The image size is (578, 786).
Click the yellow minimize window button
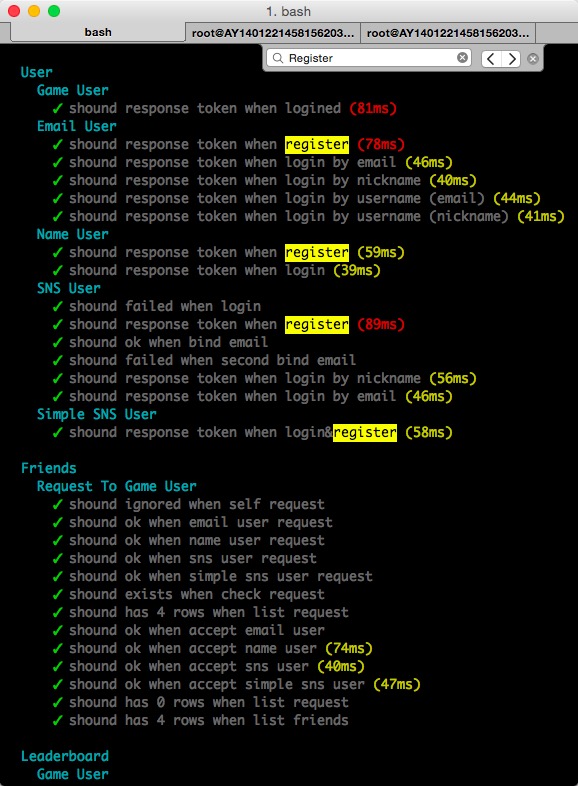[x=34, y=11]
